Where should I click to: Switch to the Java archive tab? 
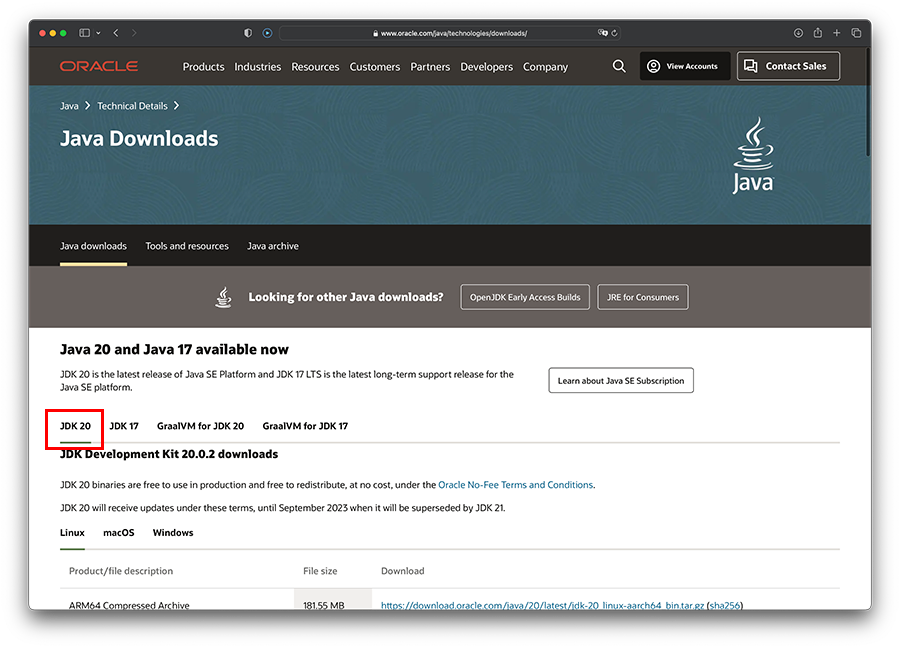coord(273,246)
